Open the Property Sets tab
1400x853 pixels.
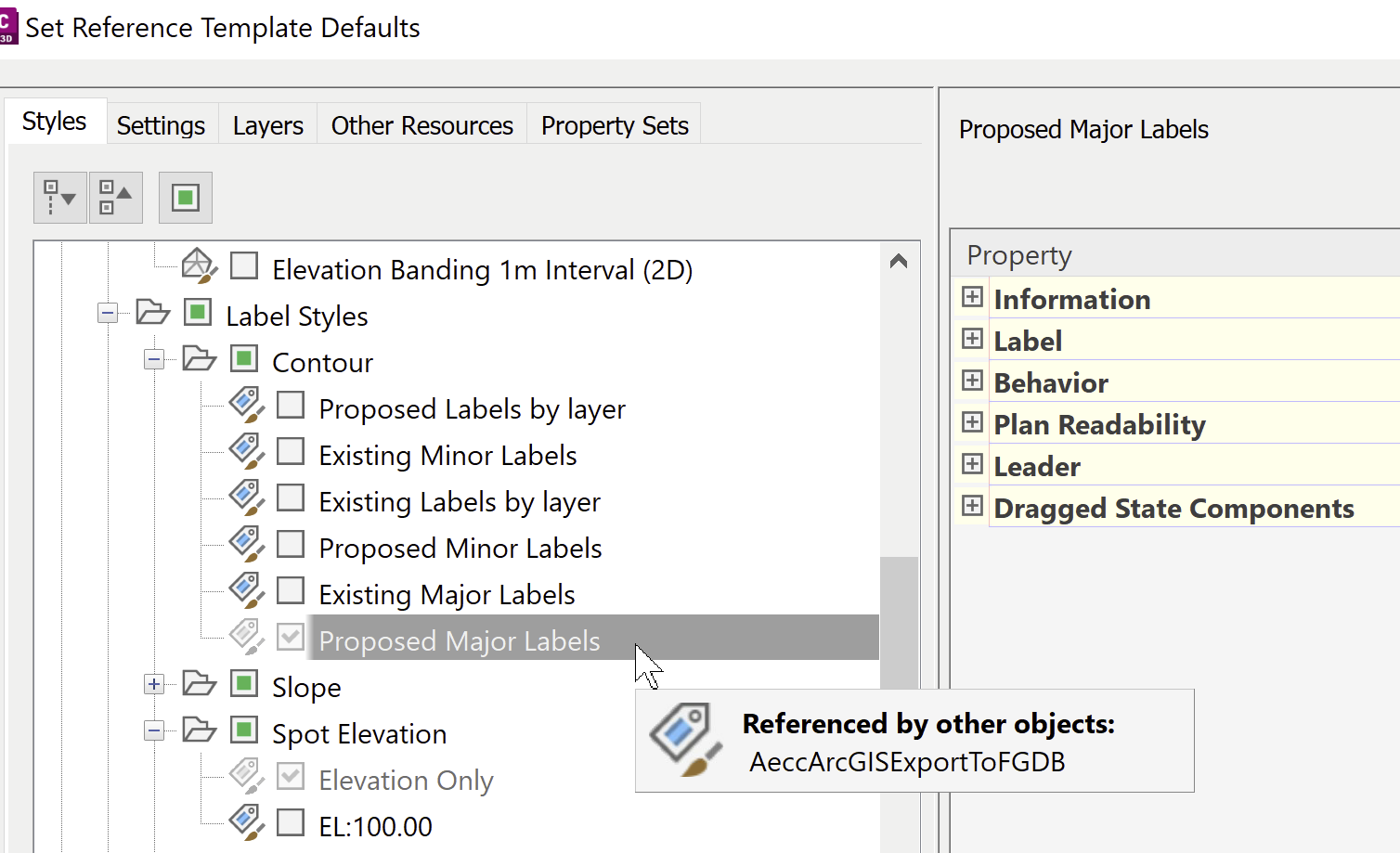click(615, 125)
